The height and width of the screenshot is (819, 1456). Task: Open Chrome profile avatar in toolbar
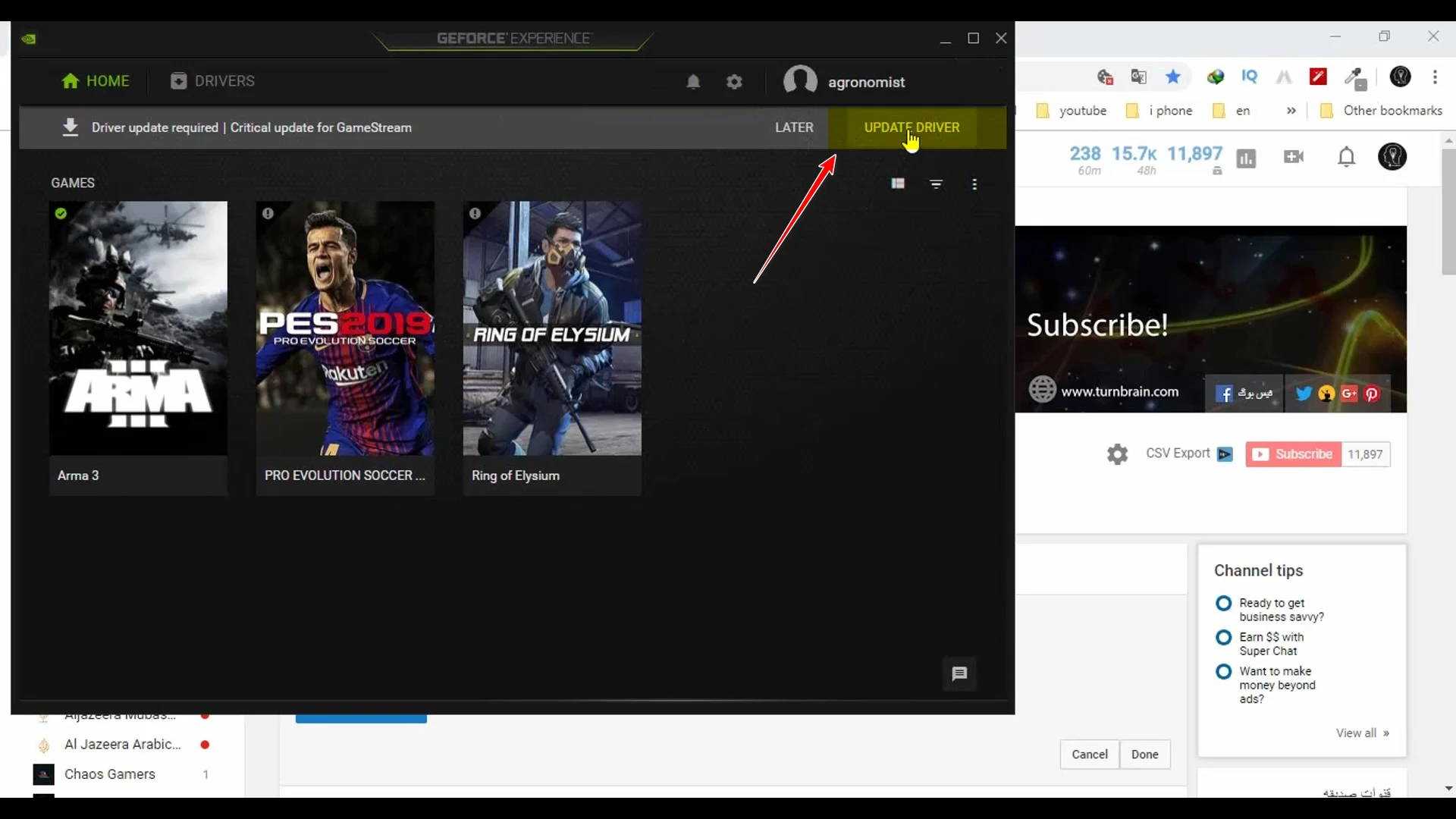click(1400, 77)
